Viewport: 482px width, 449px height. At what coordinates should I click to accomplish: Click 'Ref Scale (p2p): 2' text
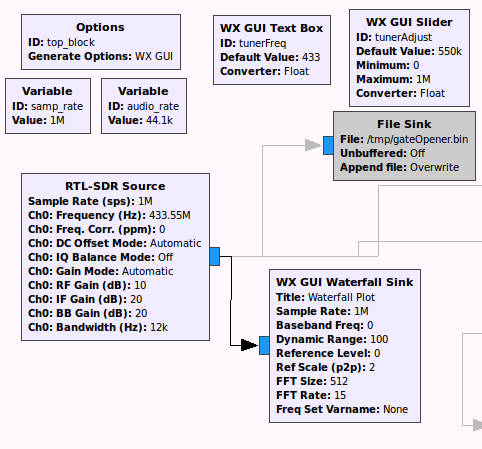point(326,367)
